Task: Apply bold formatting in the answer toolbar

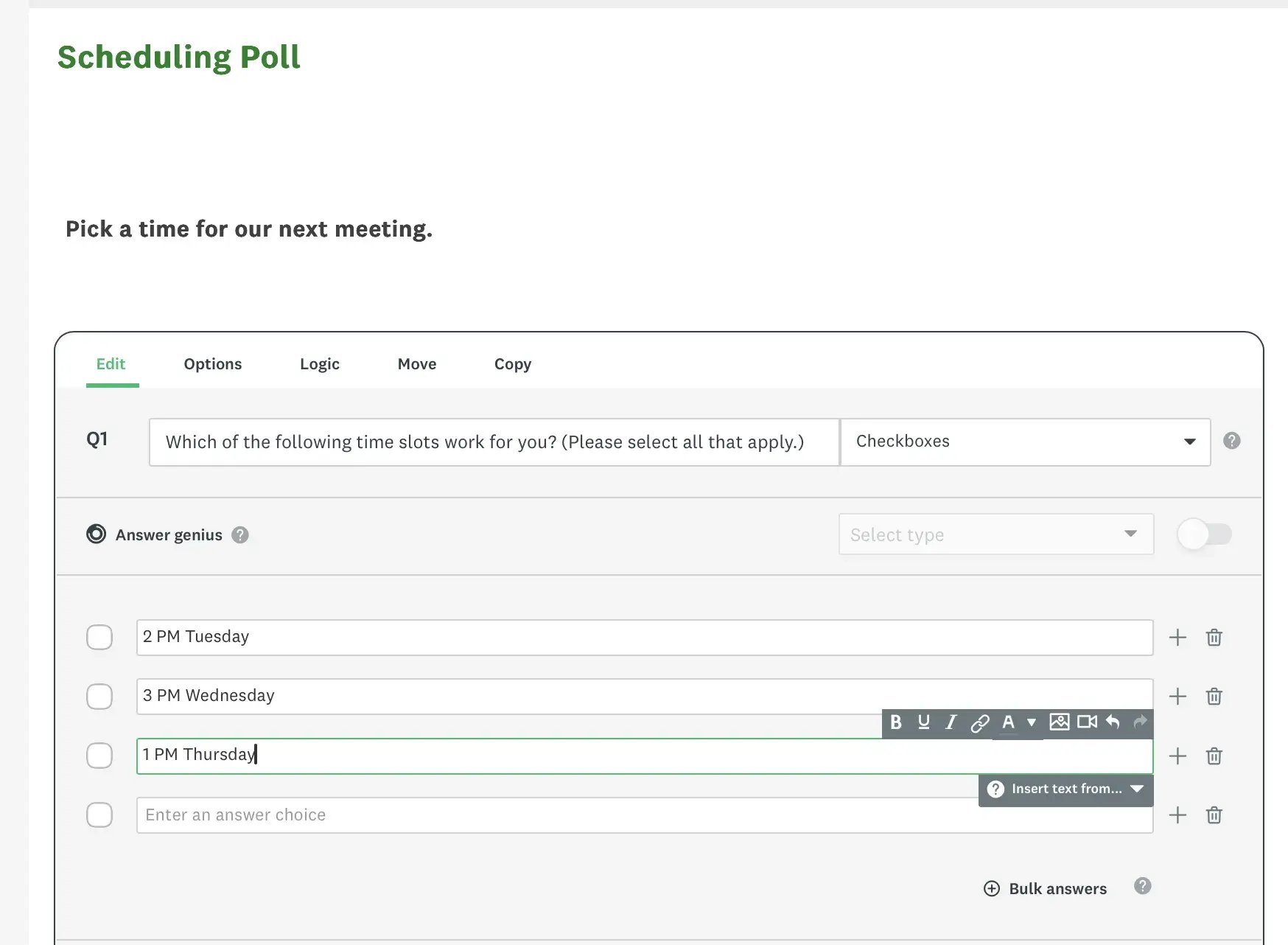Action: 896,723
